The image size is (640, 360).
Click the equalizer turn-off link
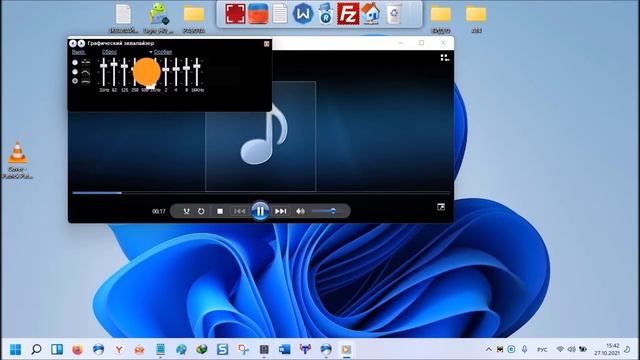point(79,52)
